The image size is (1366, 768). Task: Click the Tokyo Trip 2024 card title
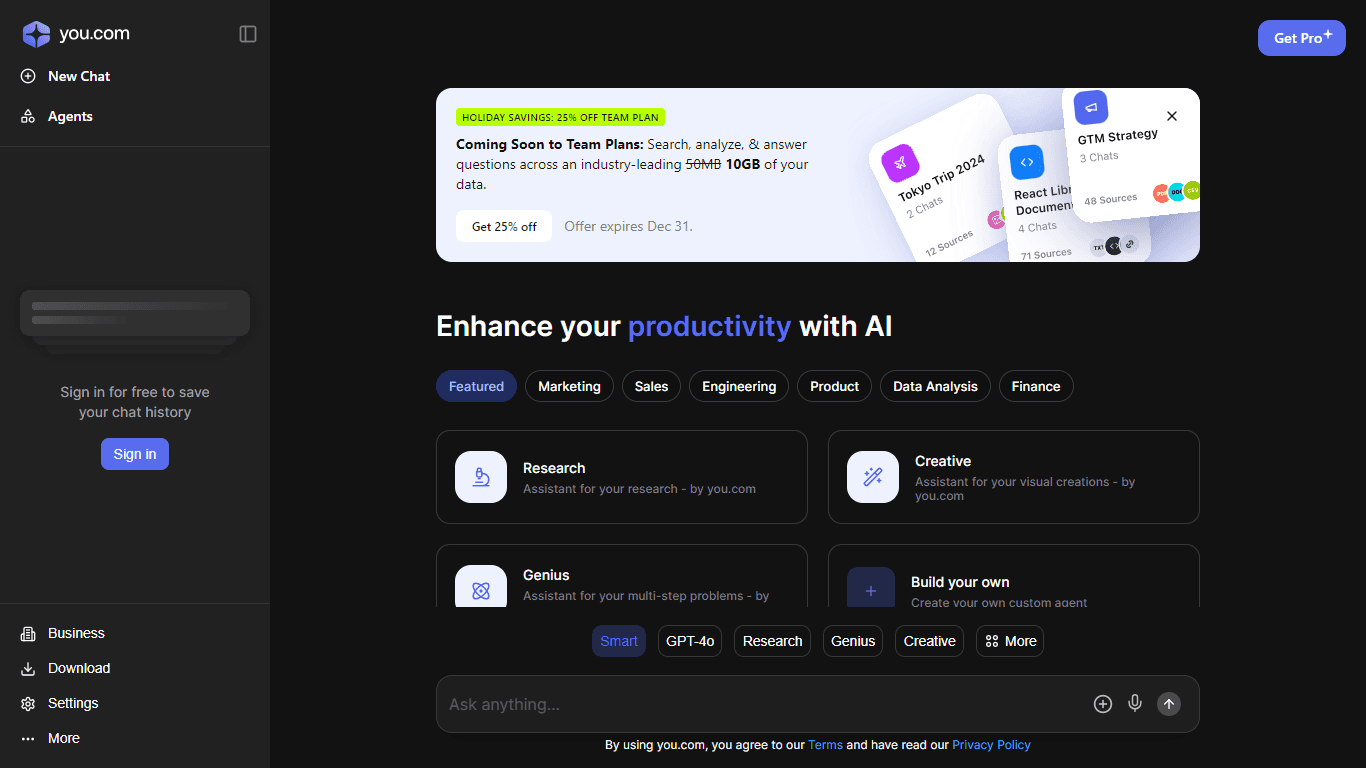(x=941, y=178)
